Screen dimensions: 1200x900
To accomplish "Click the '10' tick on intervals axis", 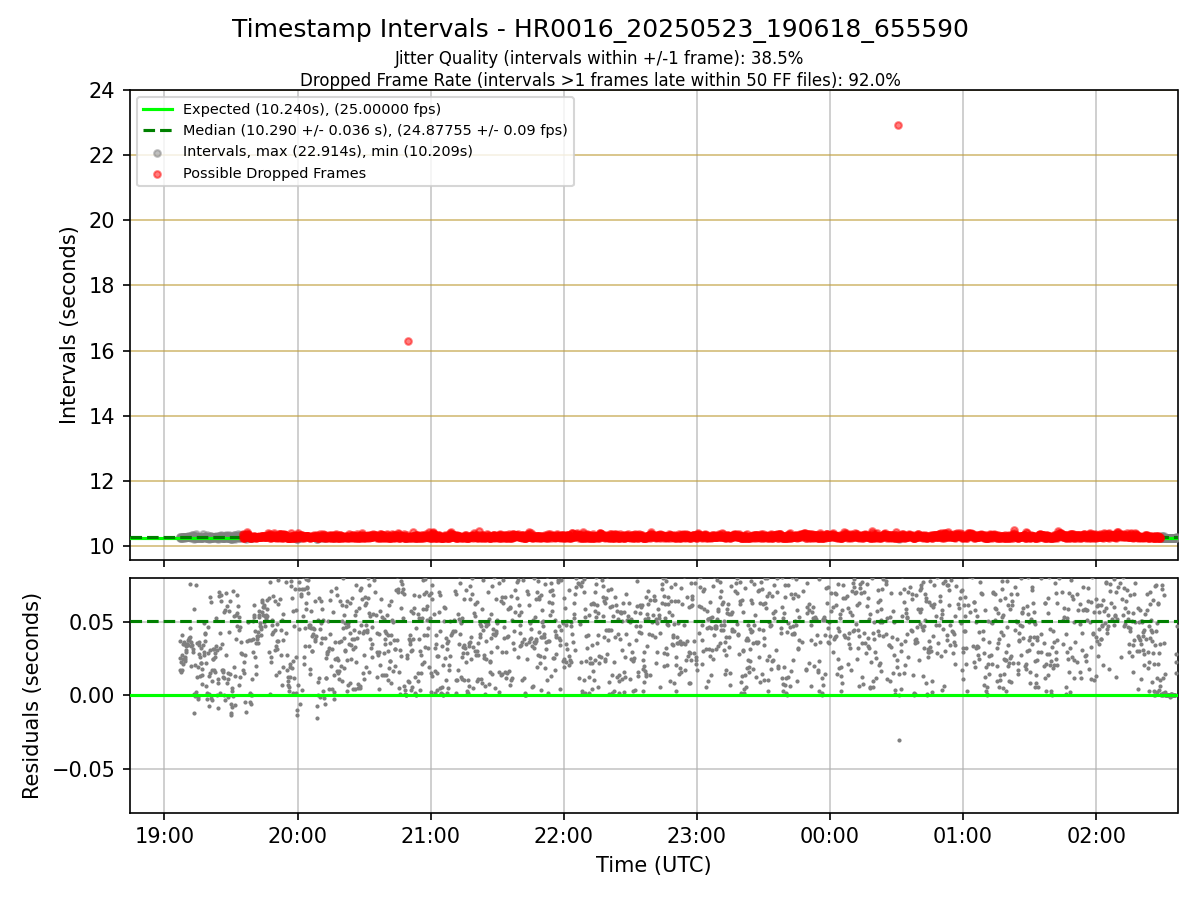I will (x=103, y=546).
